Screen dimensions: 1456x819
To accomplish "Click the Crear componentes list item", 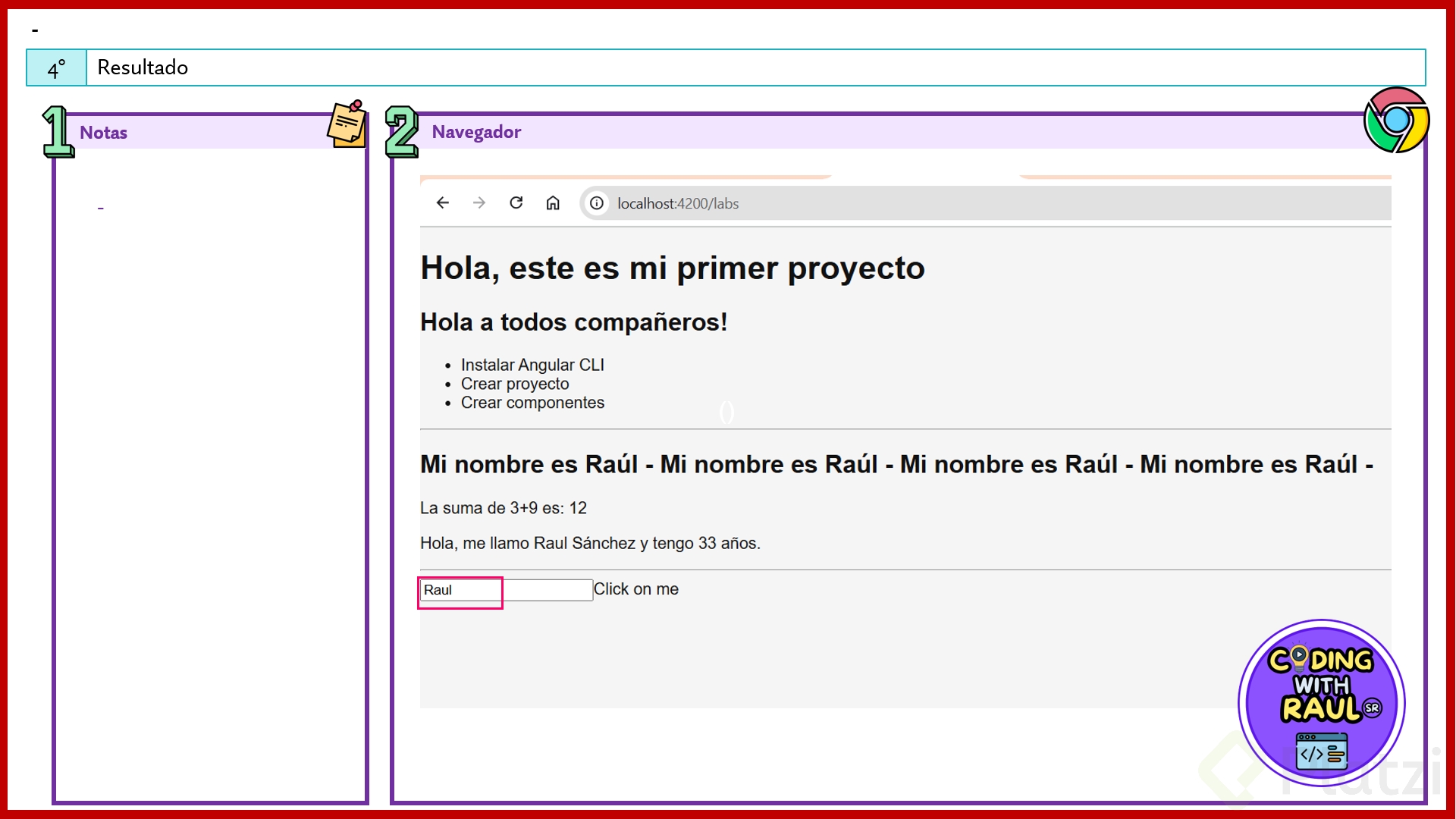I will 532,403.
